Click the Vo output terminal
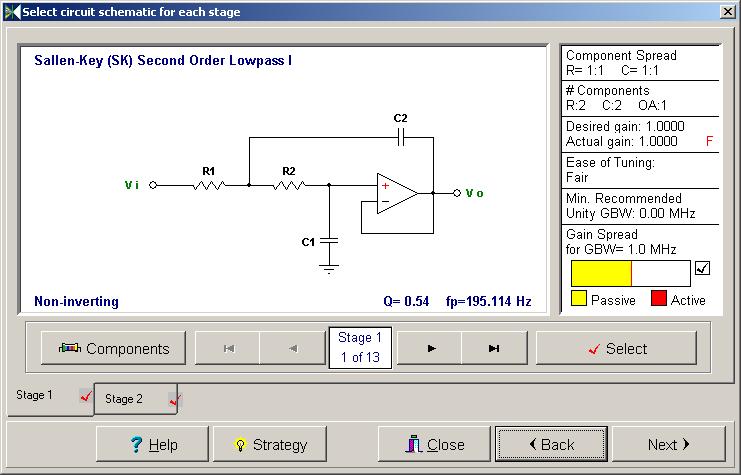The image size is (741, 475). click(x=457, y=193)
